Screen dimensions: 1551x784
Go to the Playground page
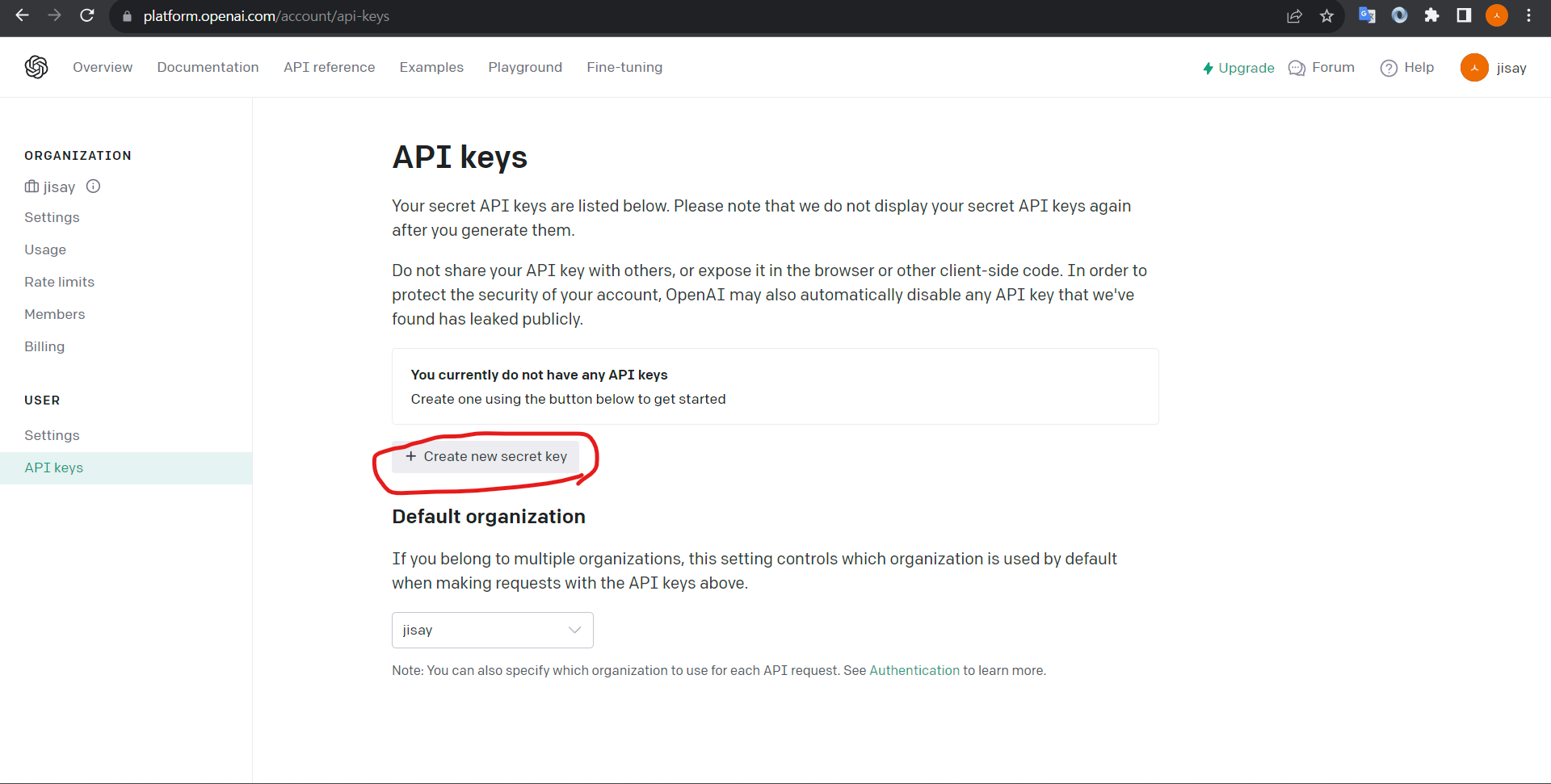pos(525,67)
